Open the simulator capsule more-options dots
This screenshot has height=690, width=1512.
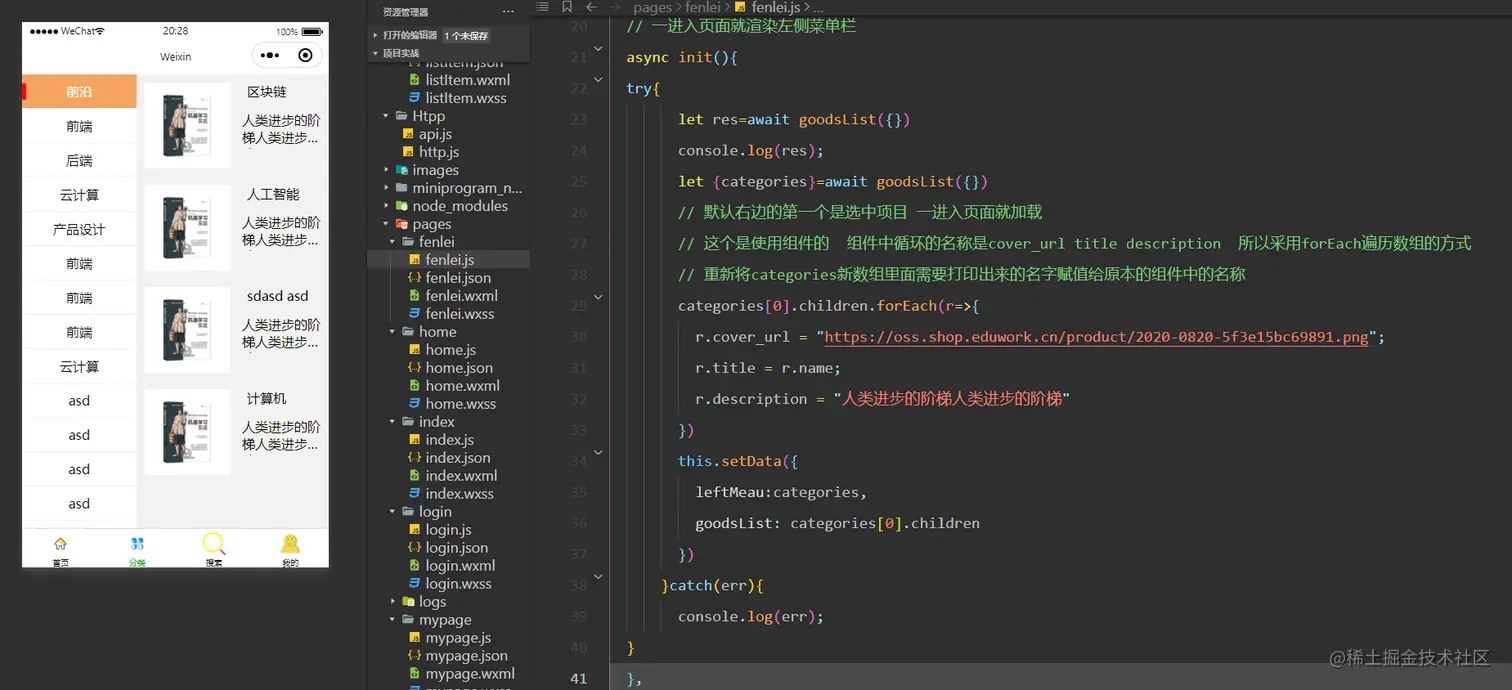click(x=268, y=56)
